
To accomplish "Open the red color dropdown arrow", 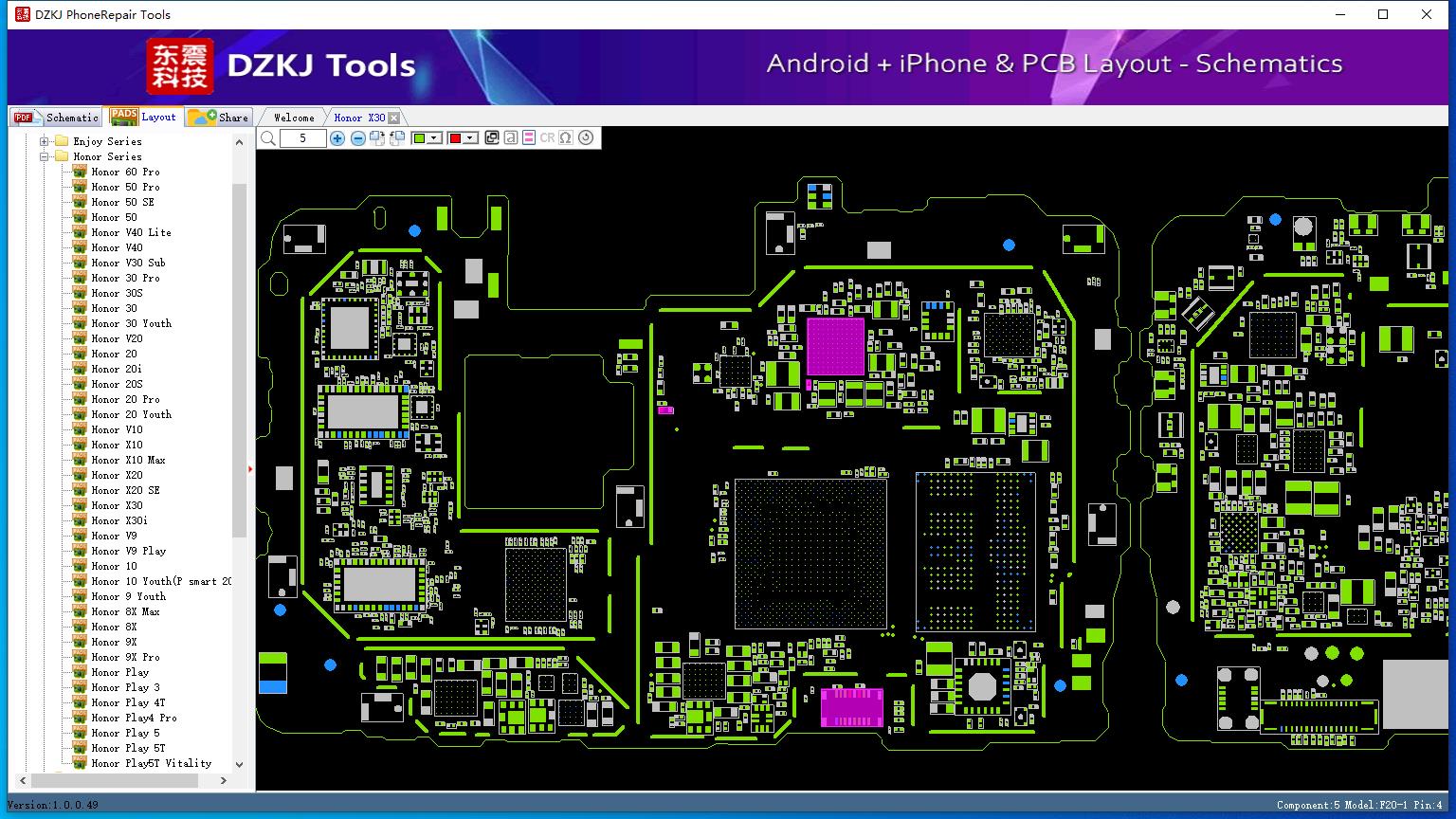I will (x=469, y=138).
